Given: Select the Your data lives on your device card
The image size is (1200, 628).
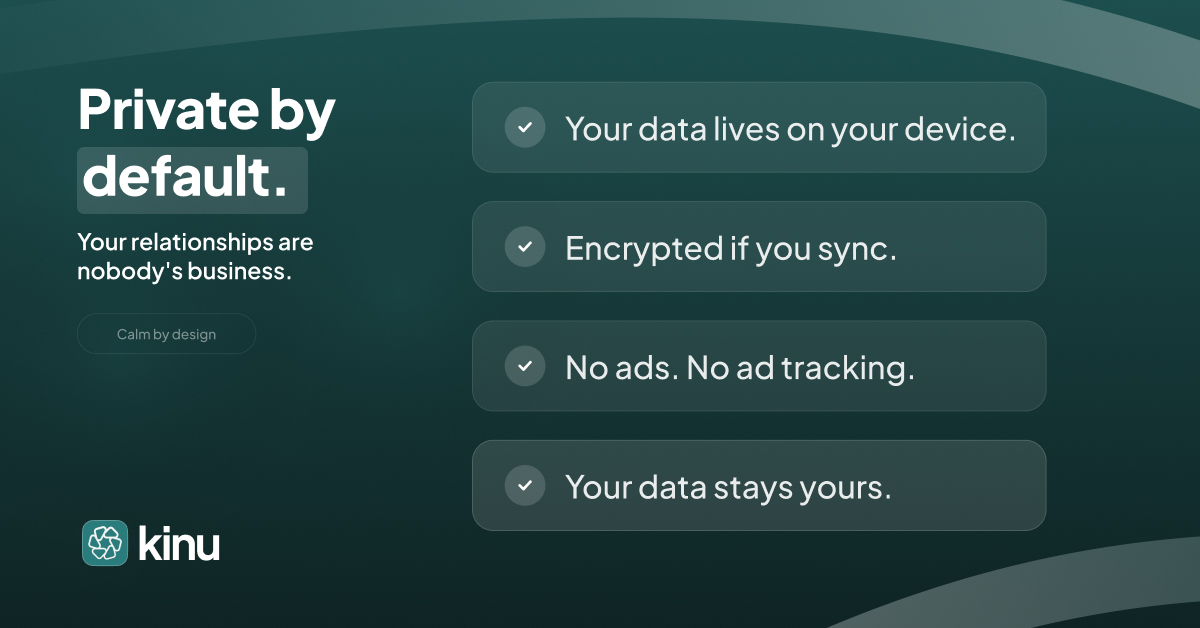Looking at the screenshot, I should [759, 127].
